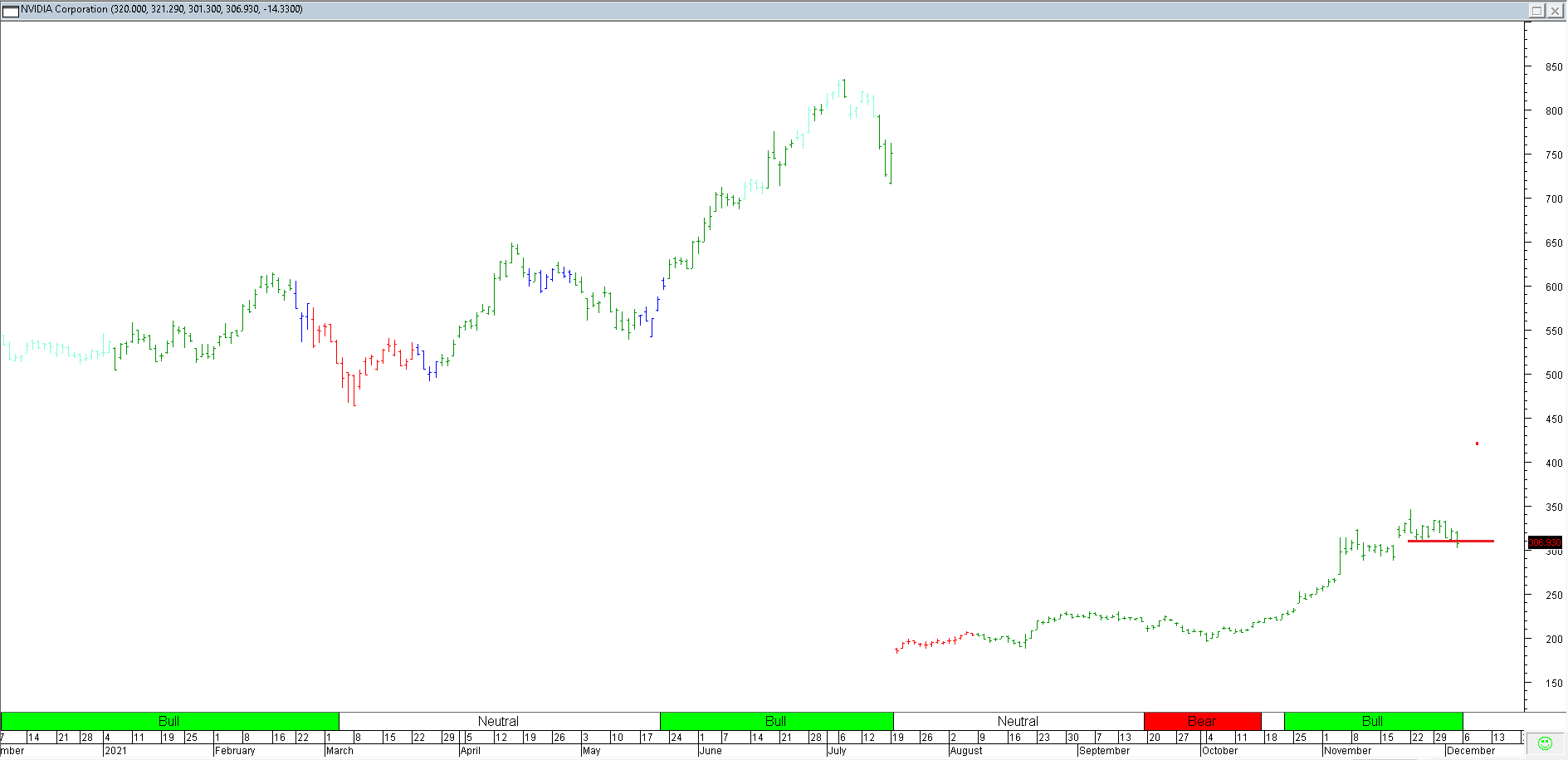Select the red Bear ribbon segment
This screenshot has width=1568, height=760.
click(1203, 721)
